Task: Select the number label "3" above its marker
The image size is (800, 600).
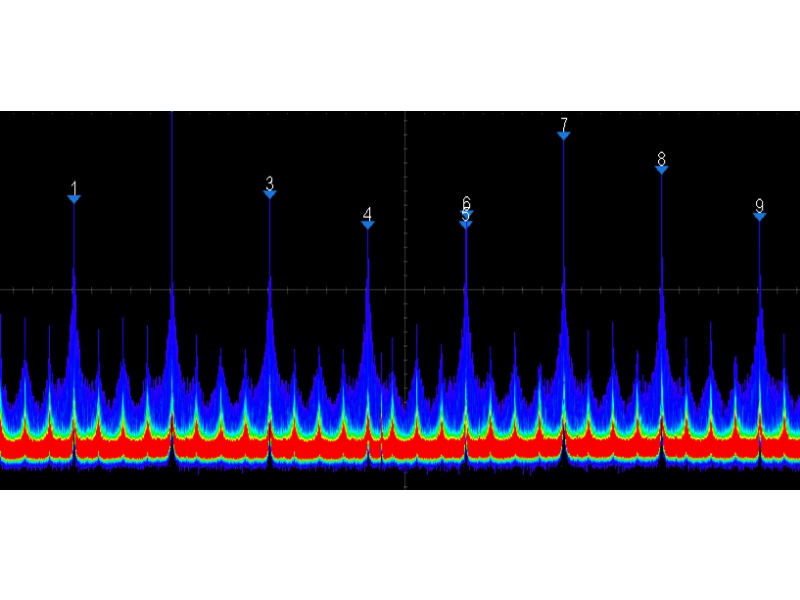Action: tap(270, 182)
